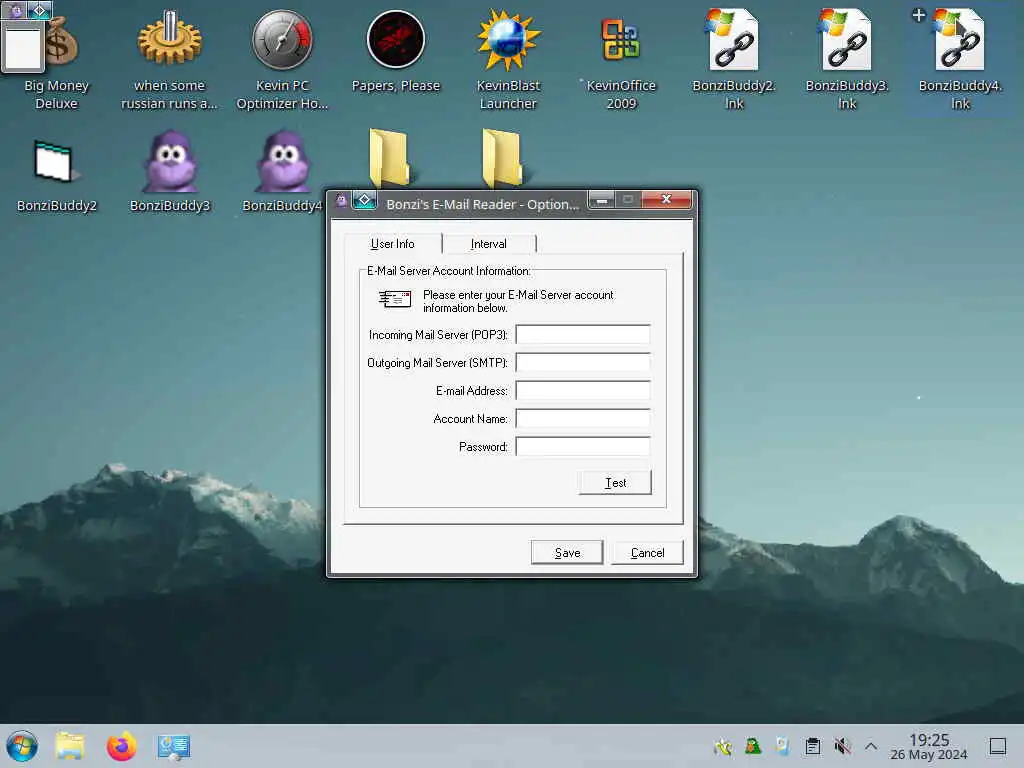Switch to the User Info tab
The image size is (1024, 768).
392,244
